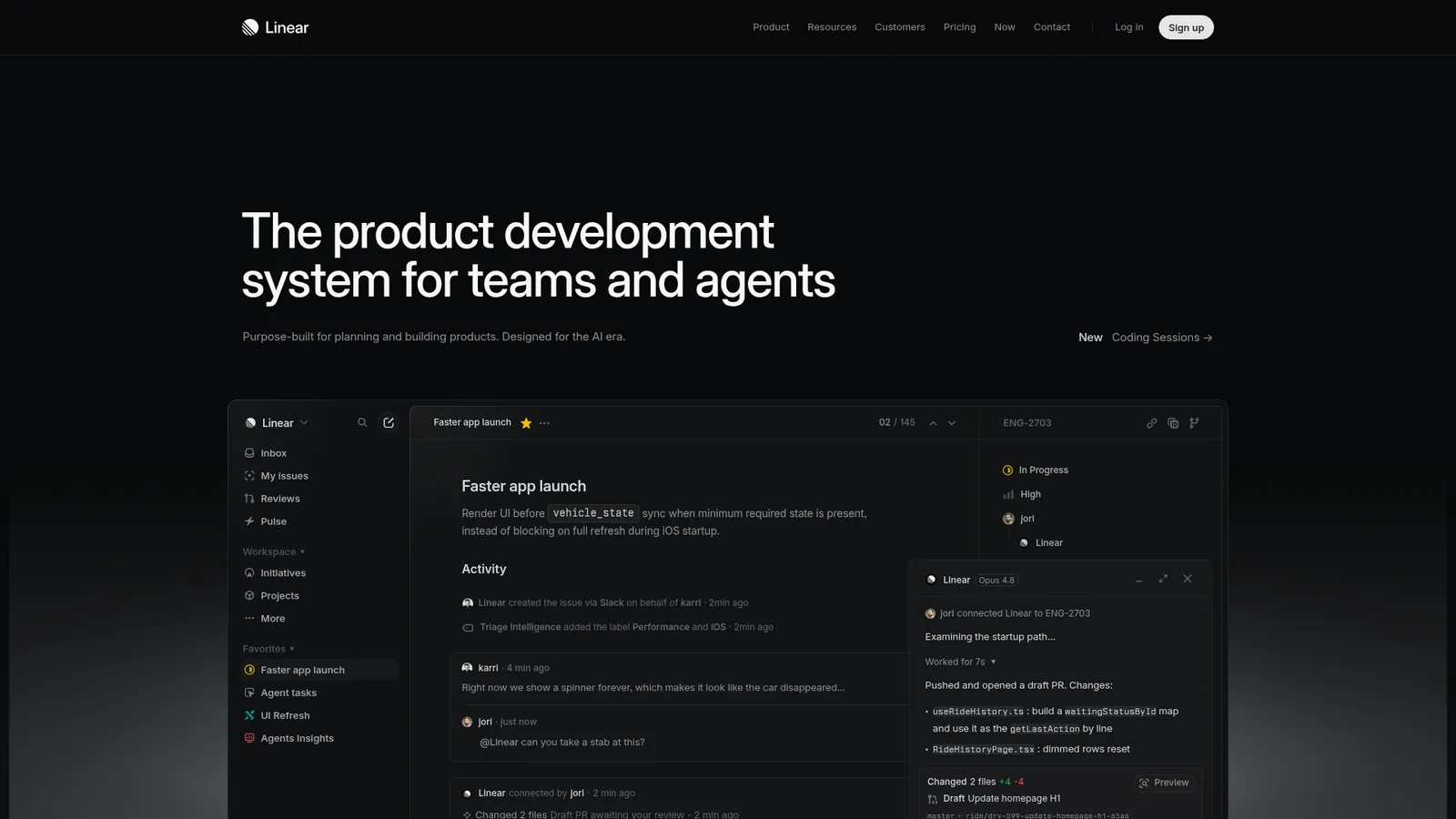Click the Pulse icon in the sidebar
The image size is (1456, 819).
[x=249, y=521]
